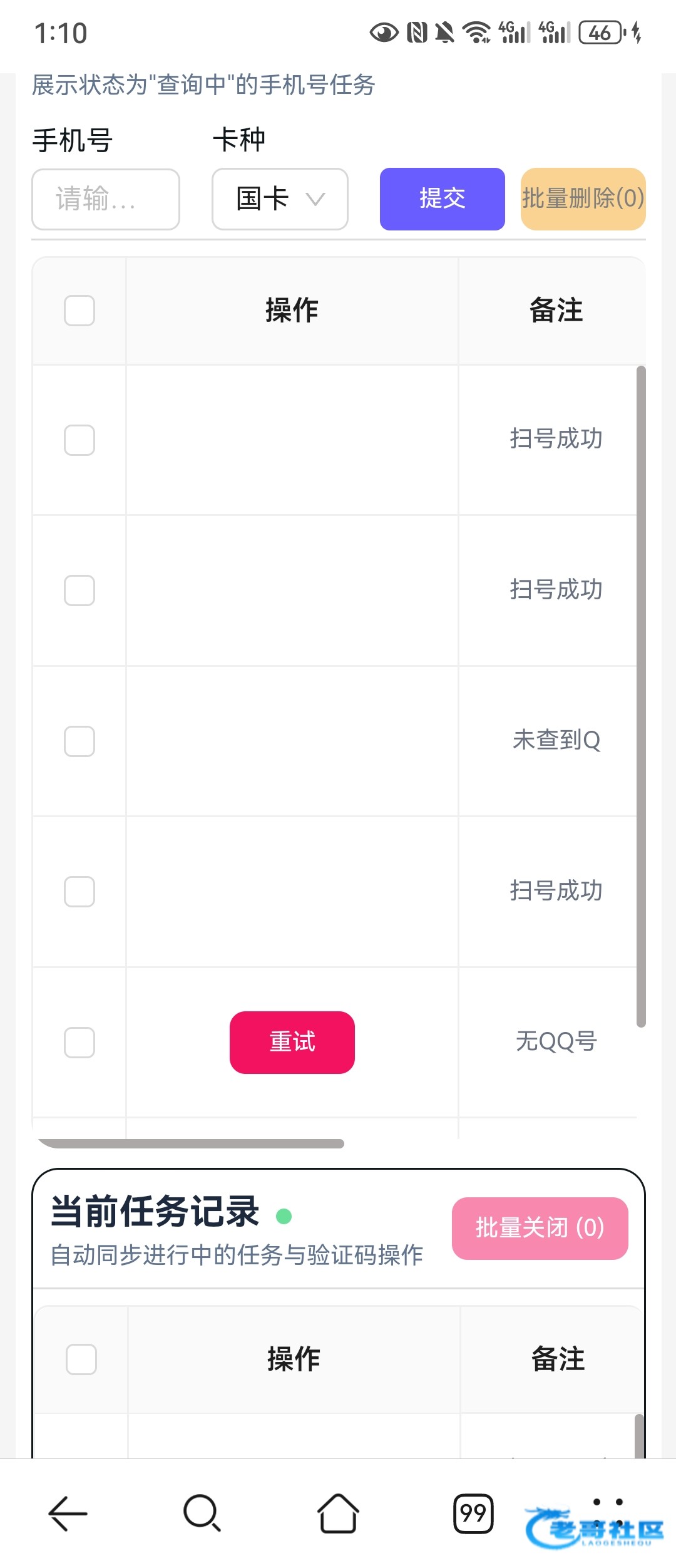Focus the 手机号 phone number input field
This screenshot has width=676, height=1568.
(x=106, y=199)
